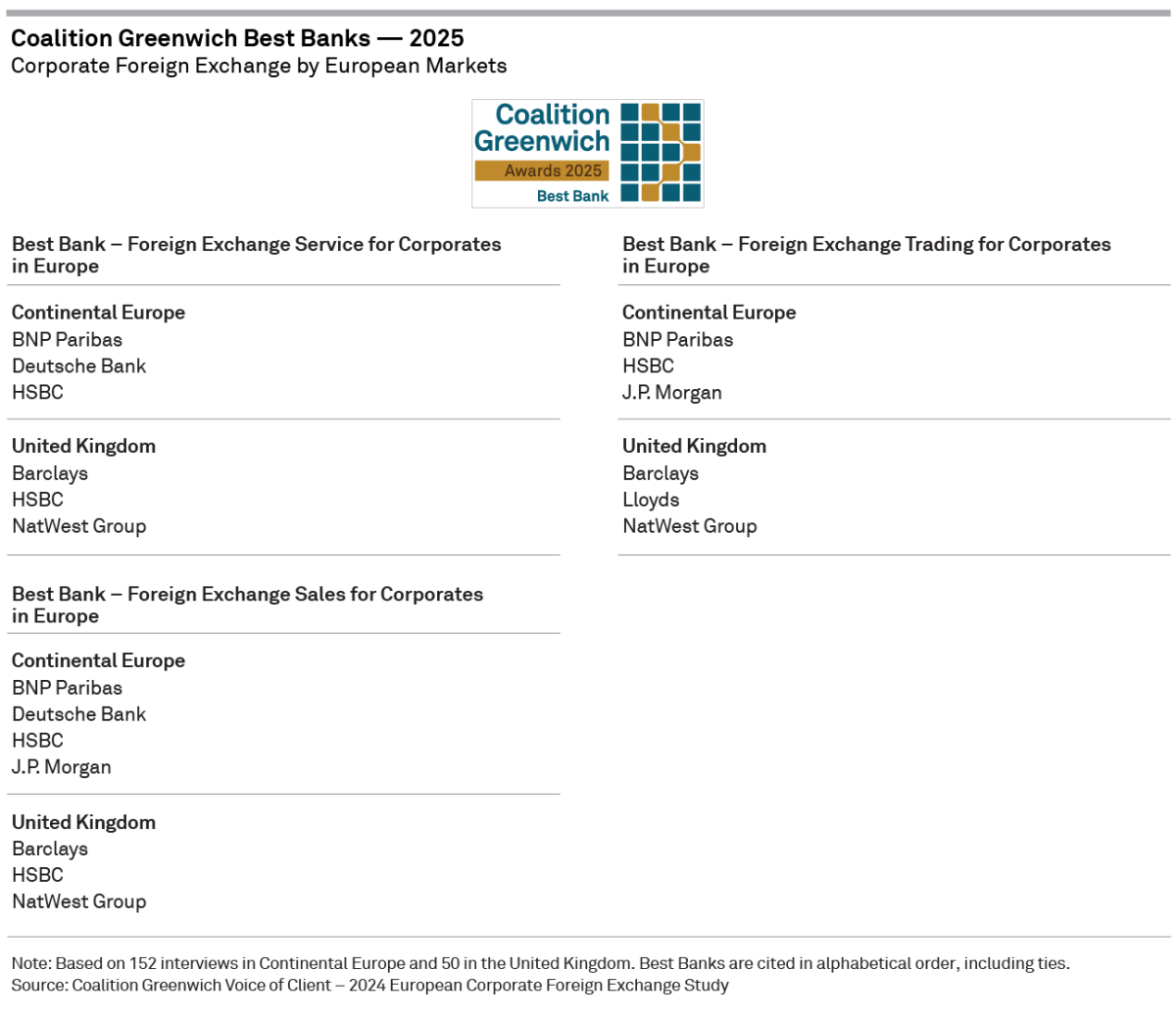Click "HSBC" under Service Continental Europe
Screen dimensions: 1176x1019
37,393
